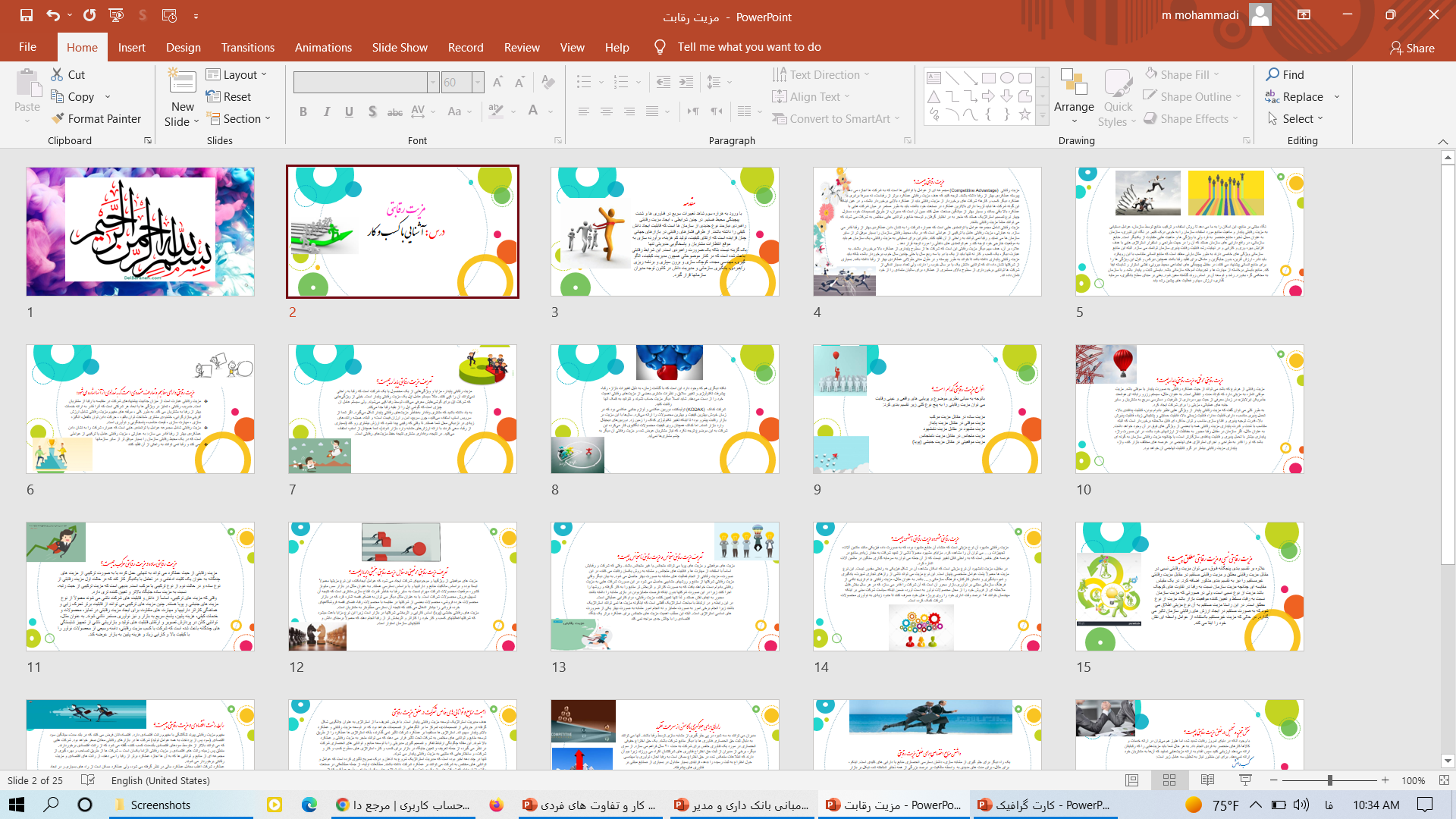Viewport: 1456px width, 819px height.
Task: Click the Save icon in quick access toolbar
Action: pyautogui.click(x=27, y=15)
